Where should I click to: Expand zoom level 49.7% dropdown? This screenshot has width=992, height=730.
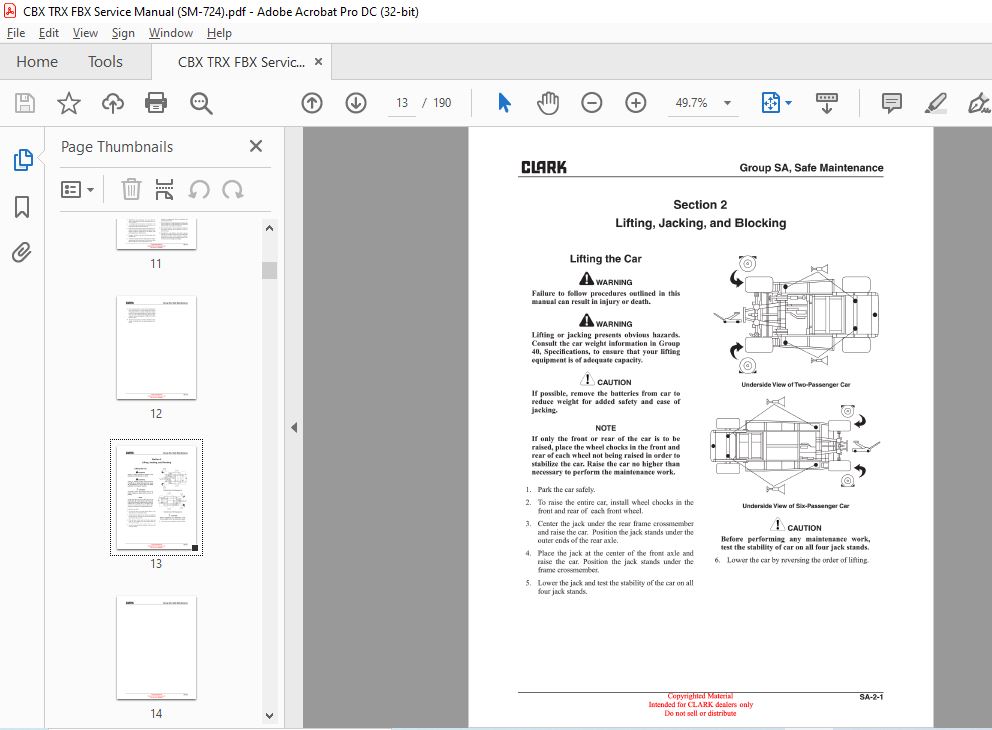click(x=728, y=103)
